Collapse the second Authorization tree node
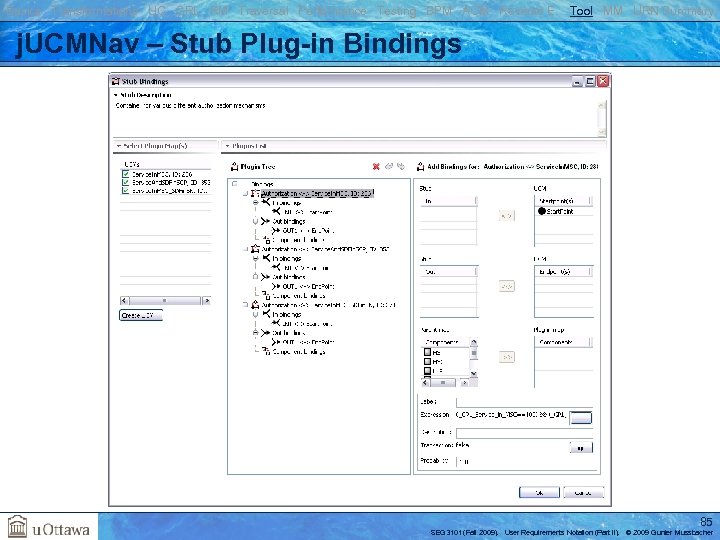The image size is (720, 540). tap(245, 249)
